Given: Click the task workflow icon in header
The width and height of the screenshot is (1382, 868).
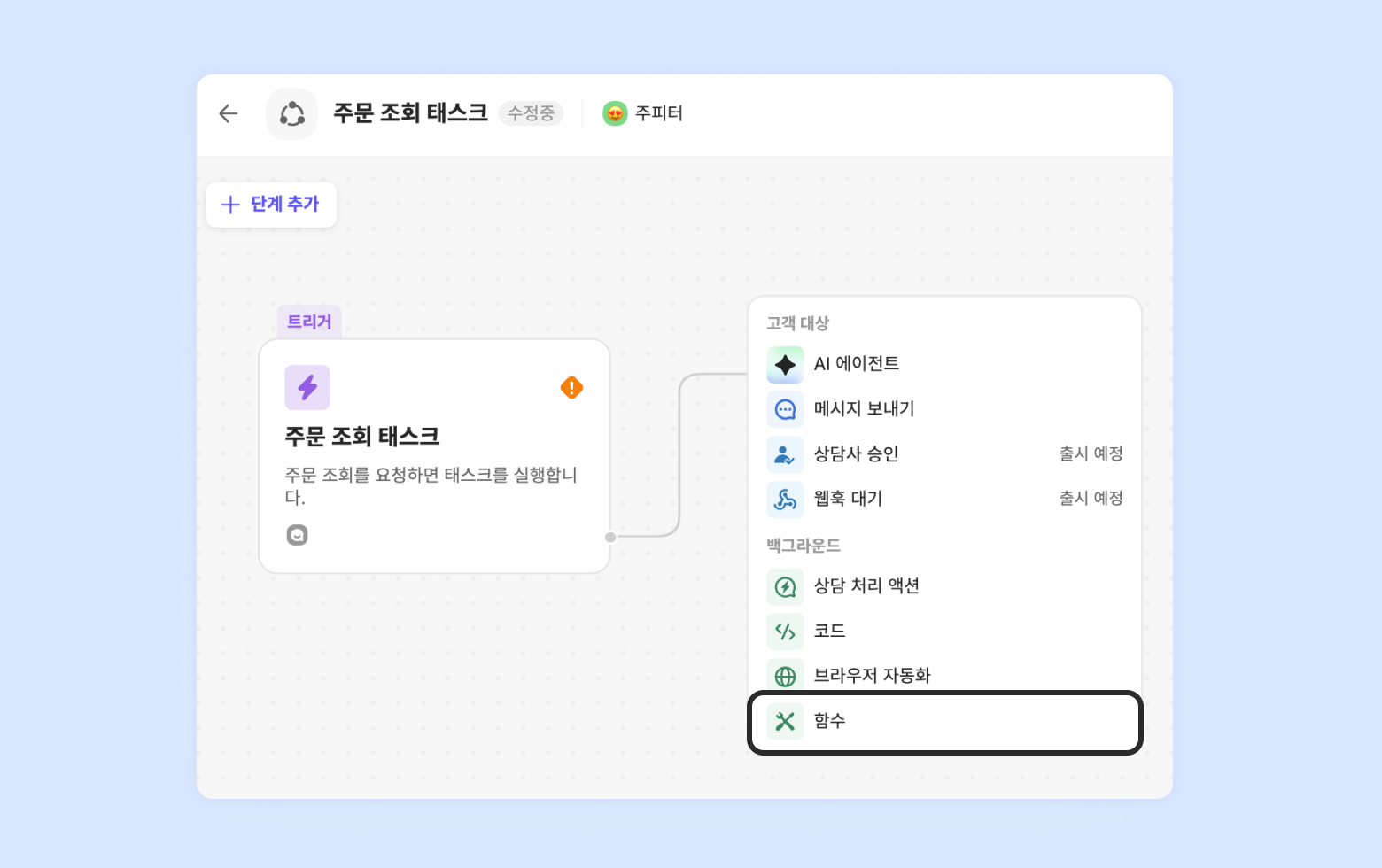Looking at the screenshot, I should point(291,113).
